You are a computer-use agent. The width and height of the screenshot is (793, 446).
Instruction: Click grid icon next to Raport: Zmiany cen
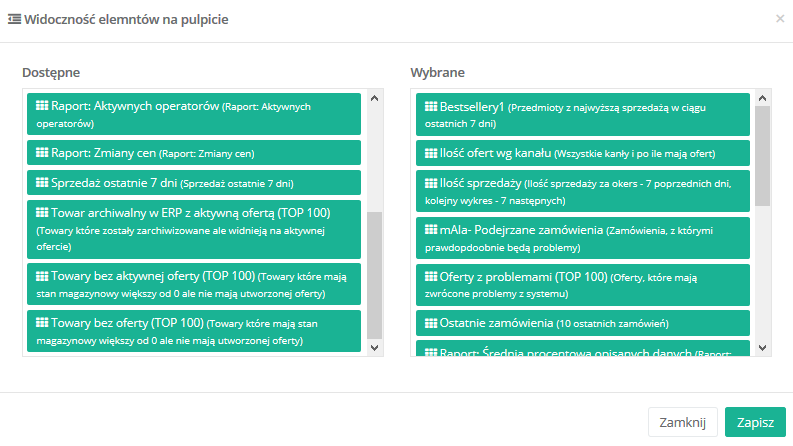(42, 153)
